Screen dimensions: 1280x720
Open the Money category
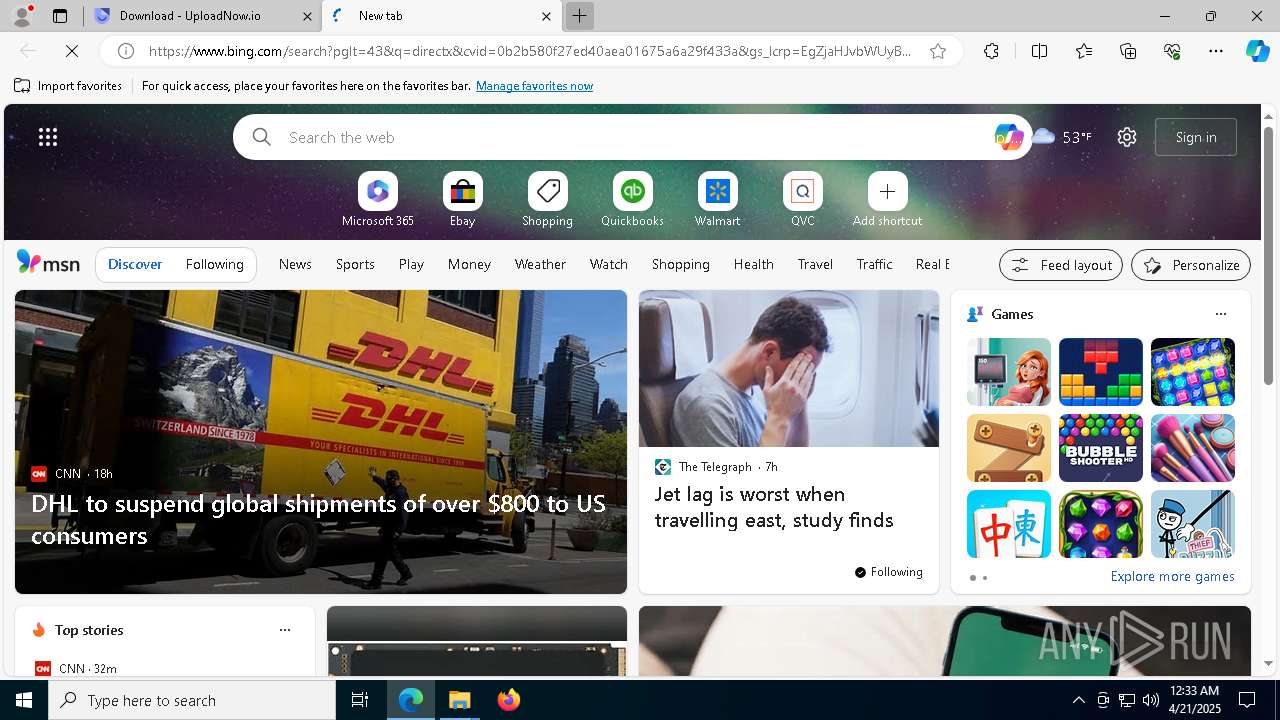point(469,264)
